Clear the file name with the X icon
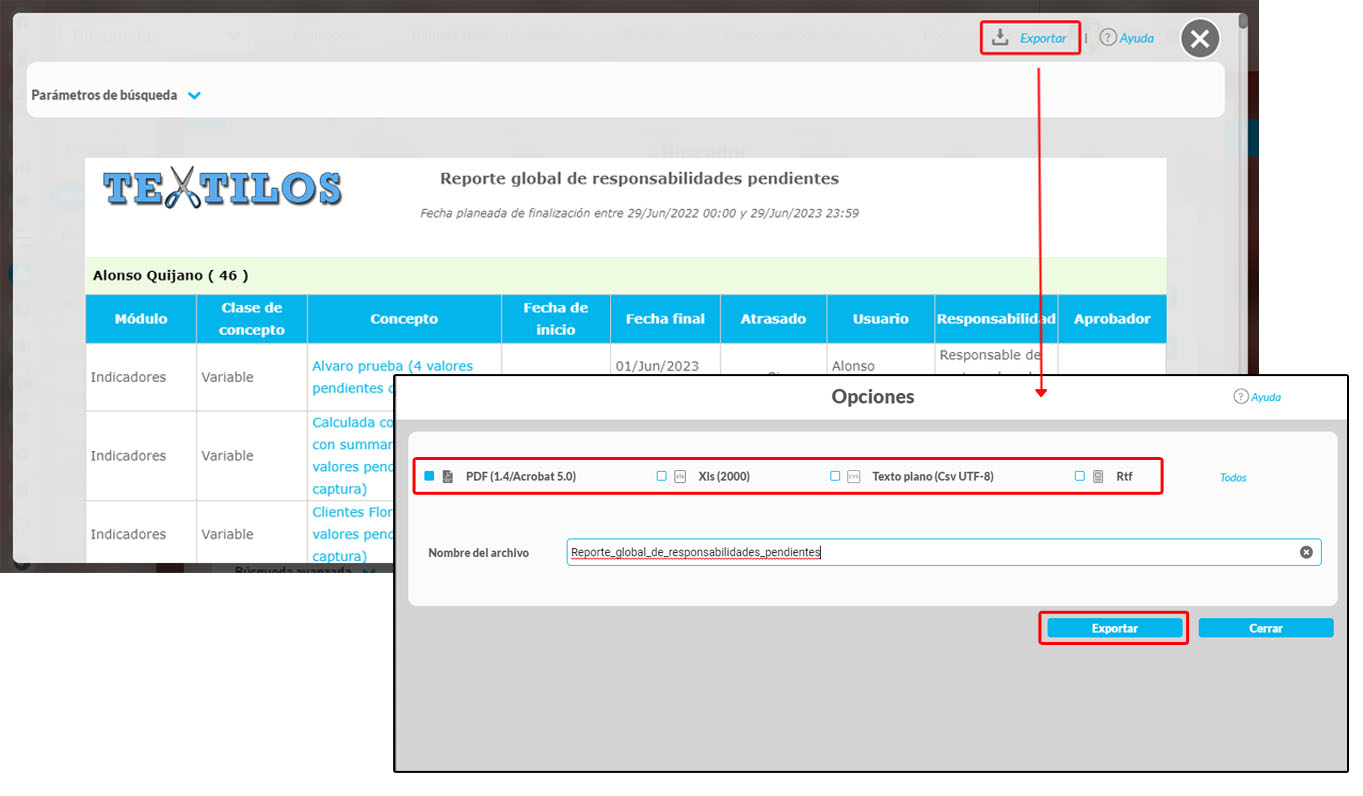The image size is (1363, 796). (x=1306, y=552)
